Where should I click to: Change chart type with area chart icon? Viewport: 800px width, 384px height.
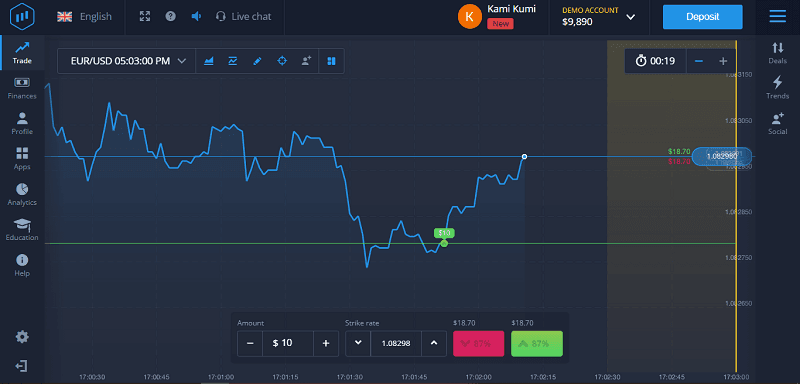click(209, 61)
